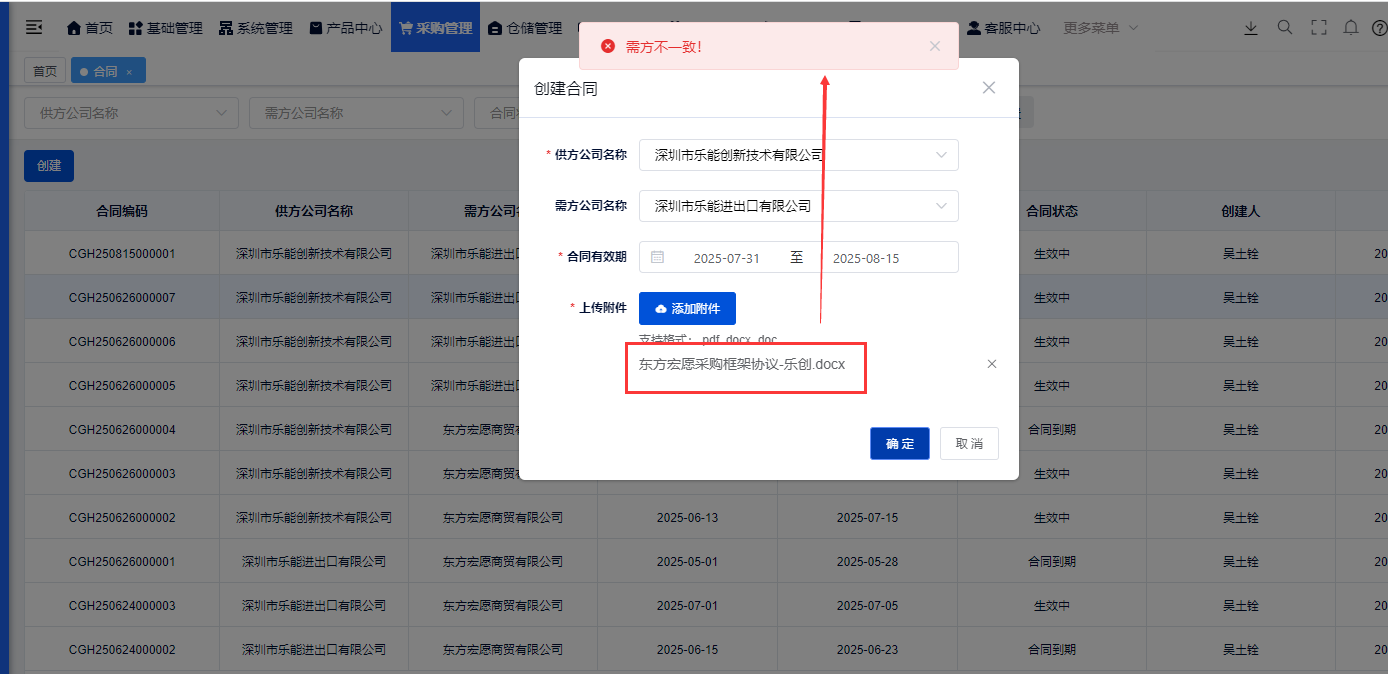Remove attachment 东方宏愿采购框架协议-乐创.docx

coord(991,363)
